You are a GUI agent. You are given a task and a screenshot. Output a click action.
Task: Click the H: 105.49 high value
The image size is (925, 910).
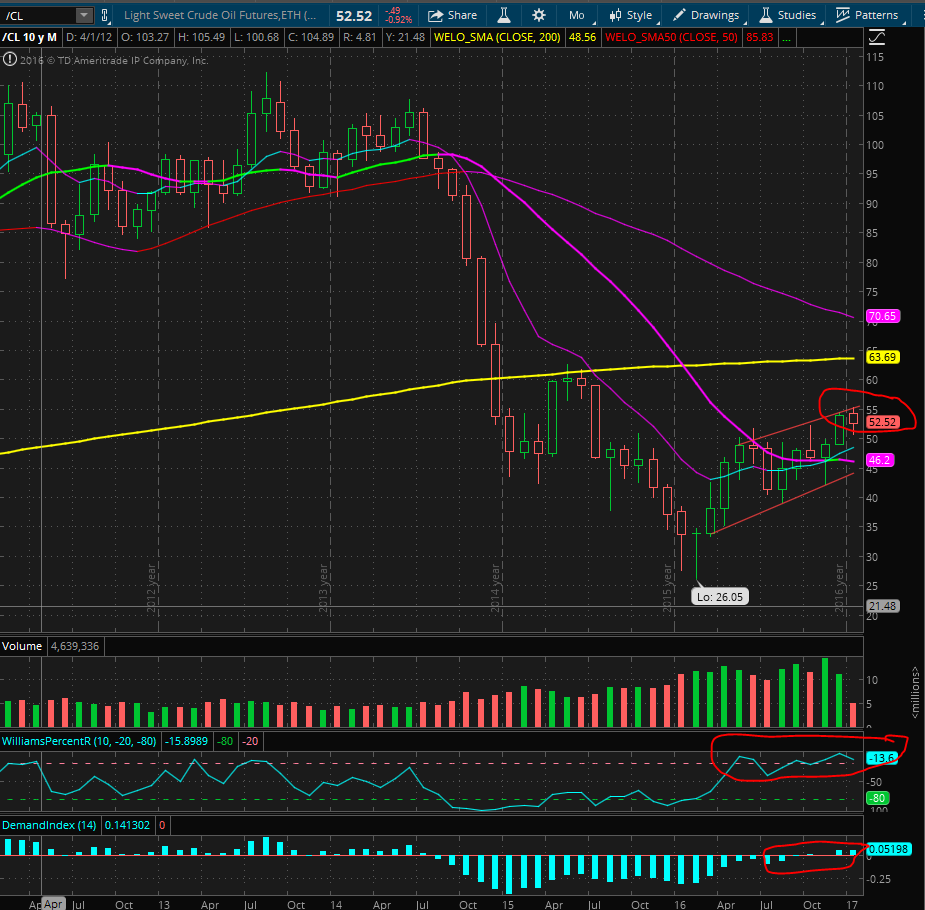[x=201, y=37]
